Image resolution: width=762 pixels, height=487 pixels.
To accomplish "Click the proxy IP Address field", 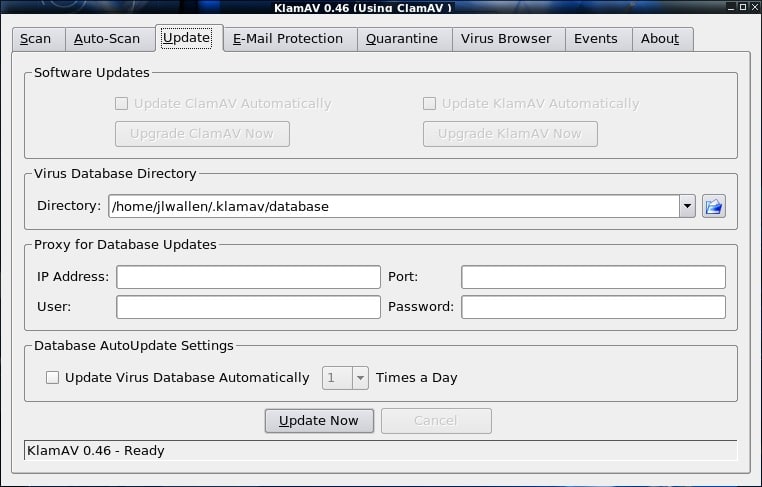I will pyautogui.click(x=248, y=277).
